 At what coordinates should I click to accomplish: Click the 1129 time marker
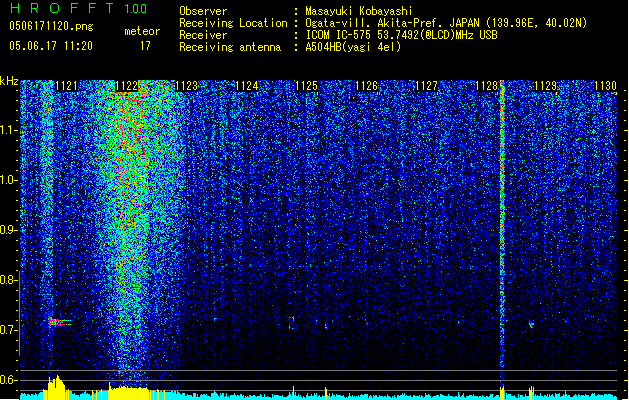point(546,86)
